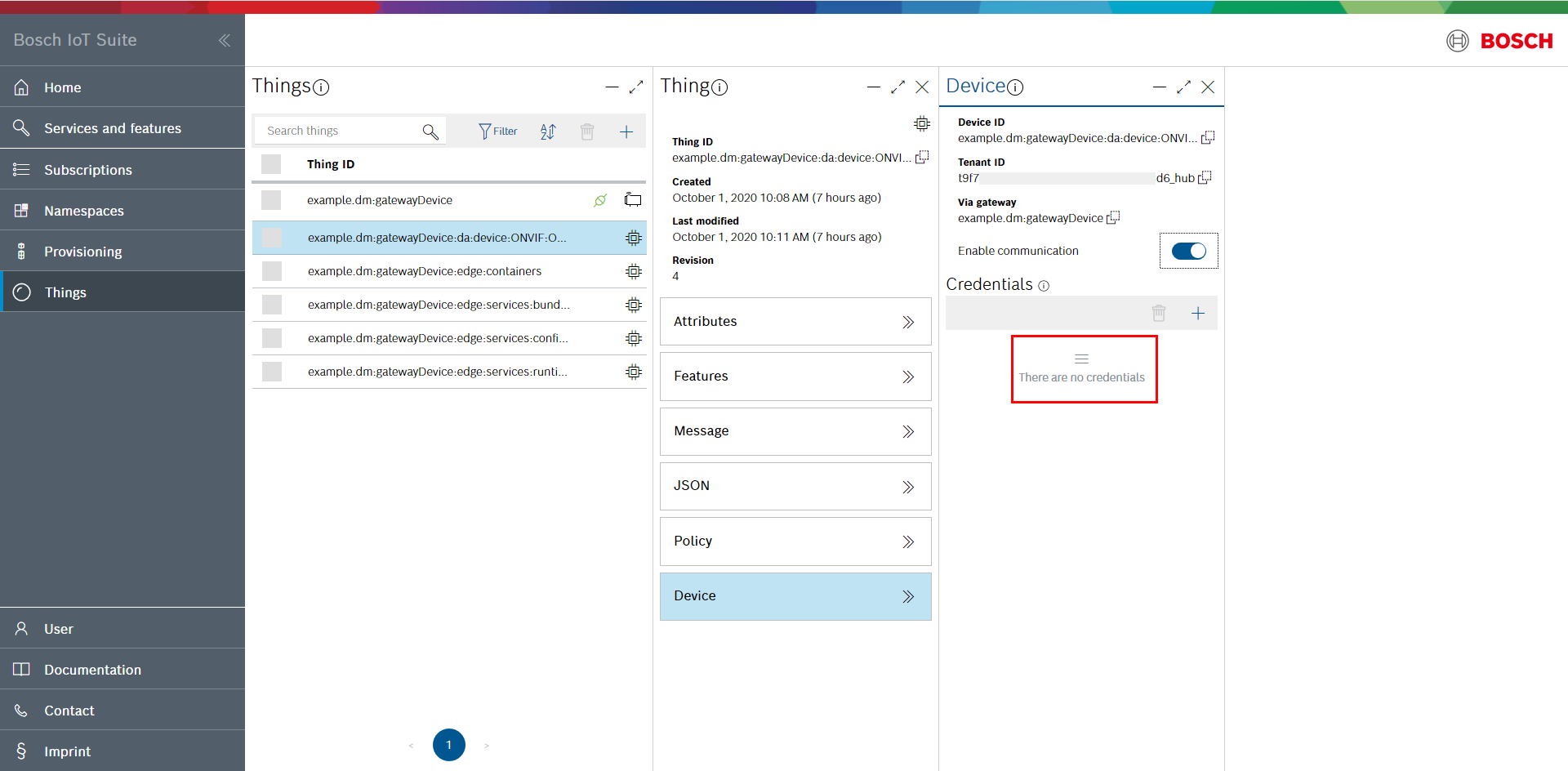Open the Device section
This screenshot has height=771, width=1568.
(795, 596)
